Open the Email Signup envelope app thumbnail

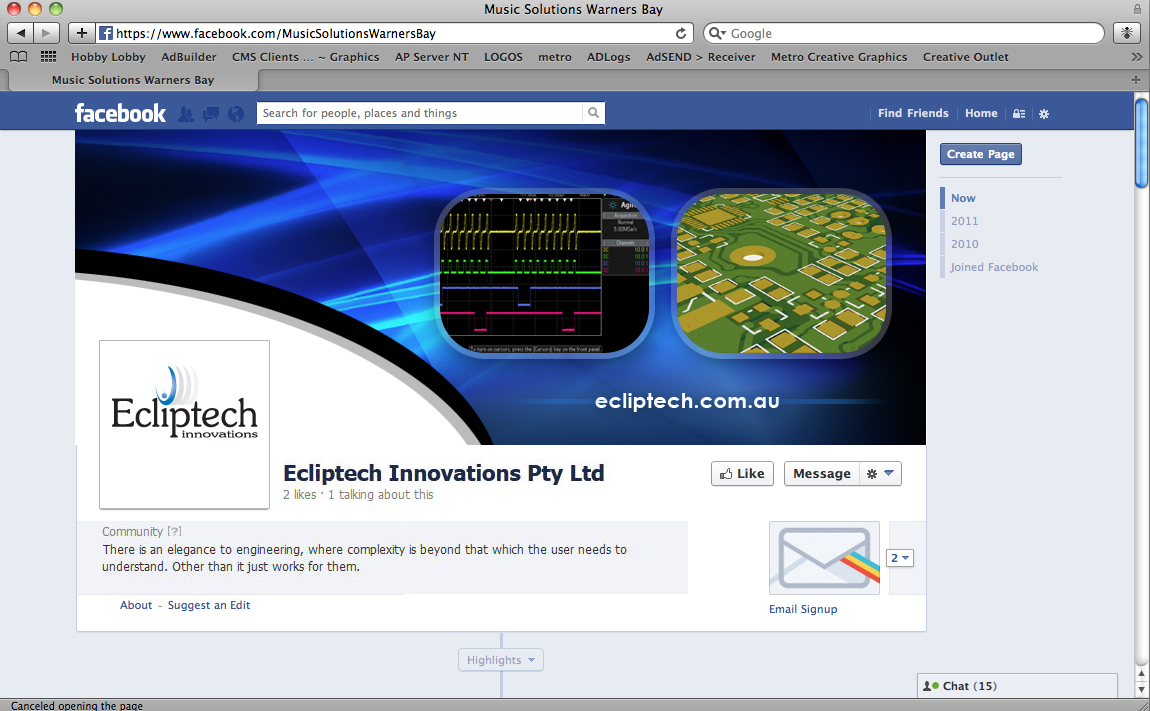(824, 558)
